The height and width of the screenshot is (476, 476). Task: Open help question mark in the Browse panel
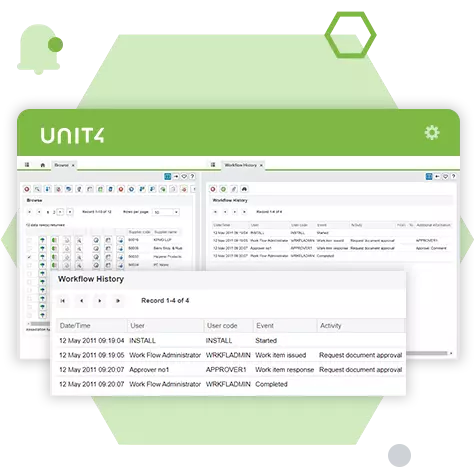point(192,176)
